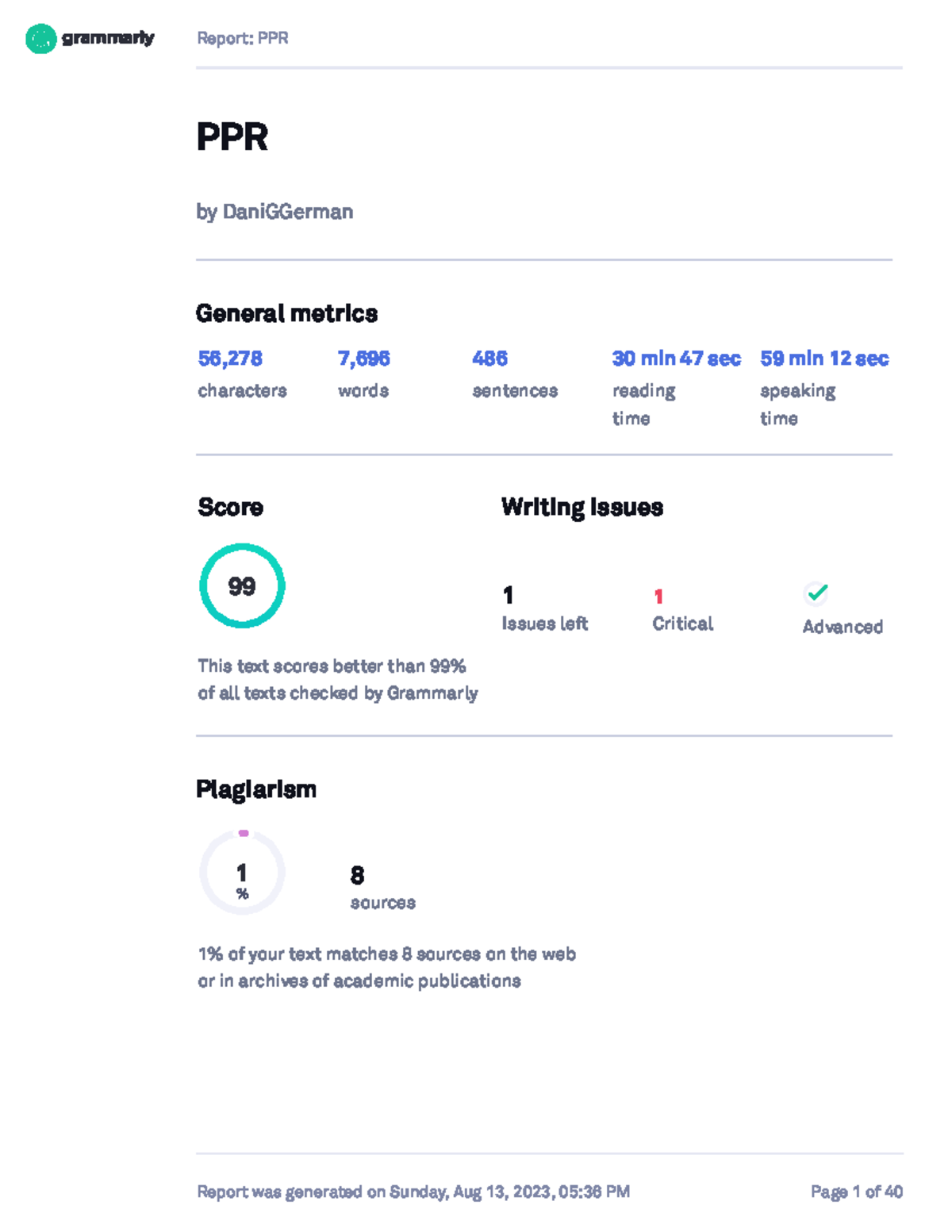The width and height of the screenshot is (952, 1232).
Task: Click the plagiarism 1% circle gauge
Action: coord(242,873)
